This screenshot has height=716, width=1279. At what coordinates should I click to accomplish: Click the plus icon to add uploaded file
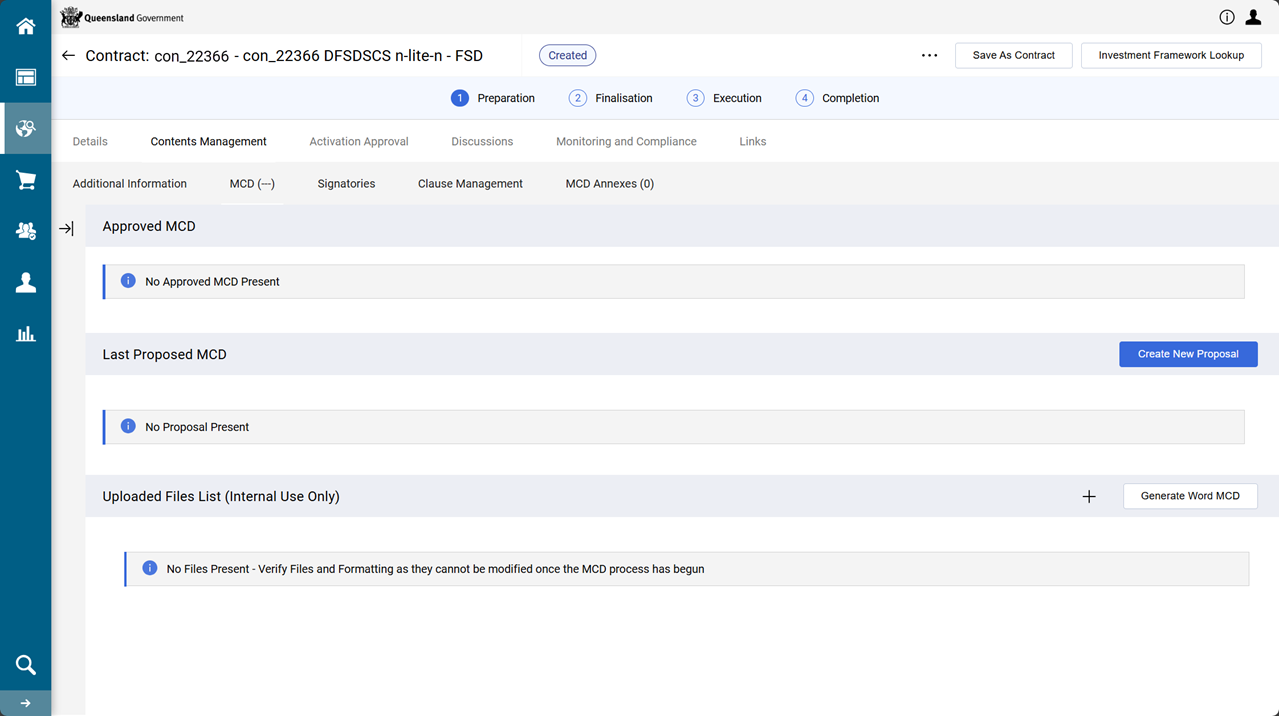pyautogui.click(x=1089, y=497)
